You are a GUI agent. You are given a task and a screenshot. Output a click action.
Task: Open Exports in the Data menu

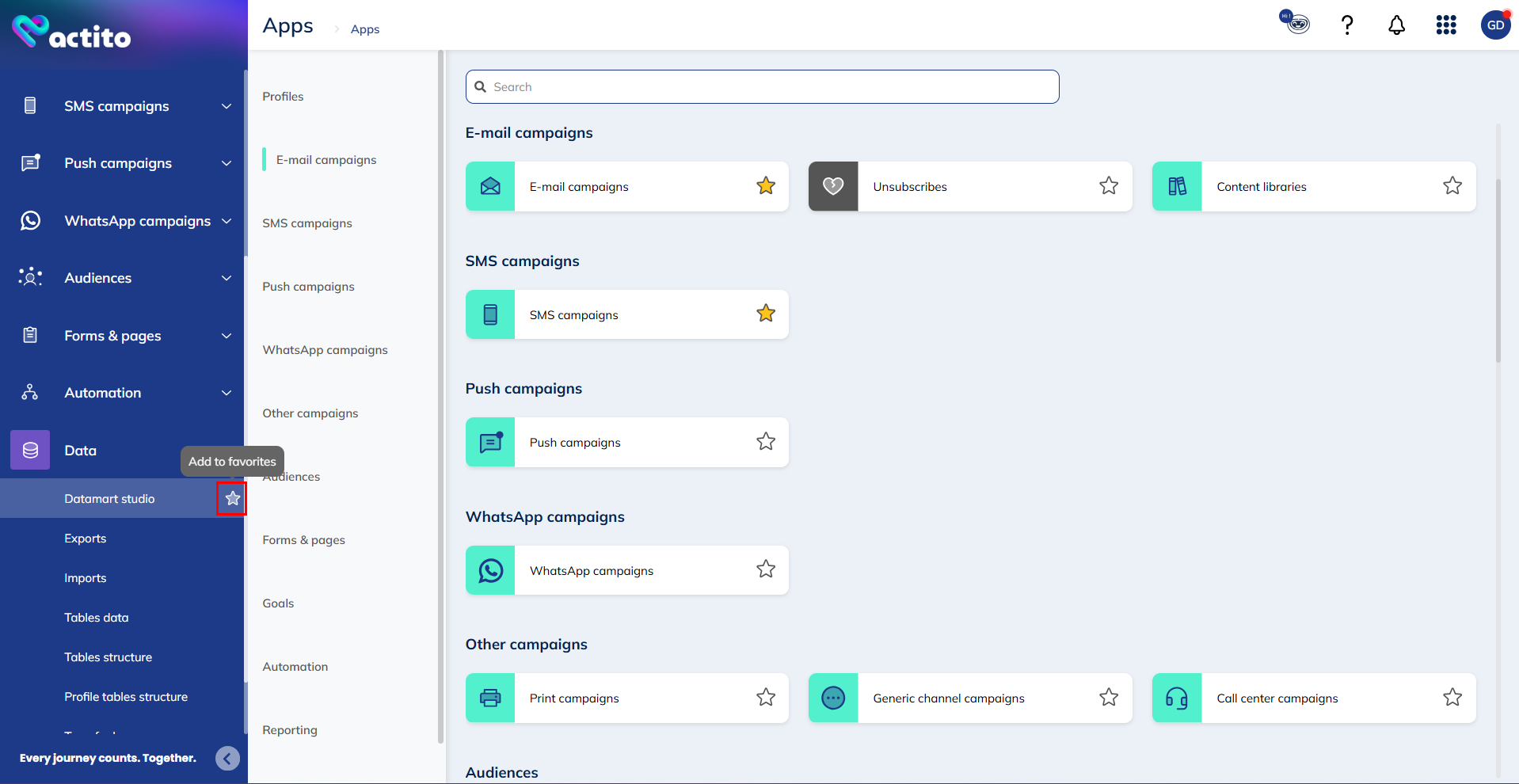pos(85,539)
